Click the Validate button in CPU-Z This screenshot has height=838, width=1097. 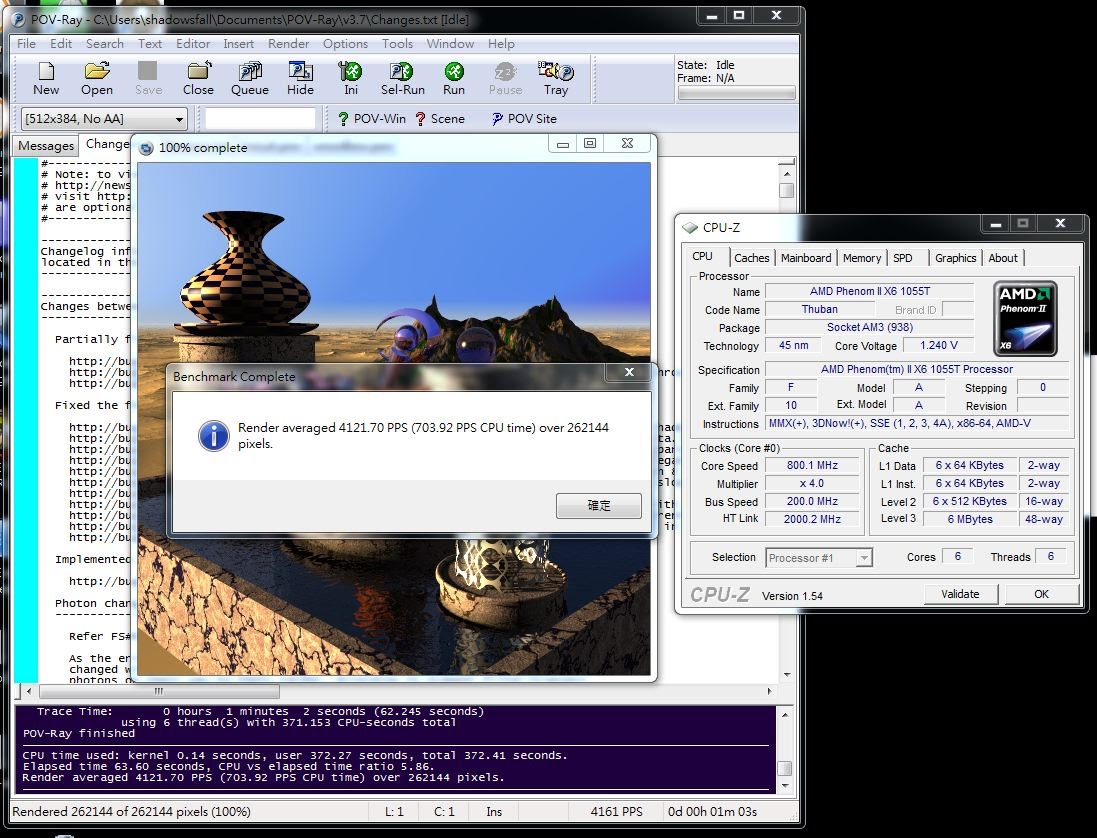960,594
